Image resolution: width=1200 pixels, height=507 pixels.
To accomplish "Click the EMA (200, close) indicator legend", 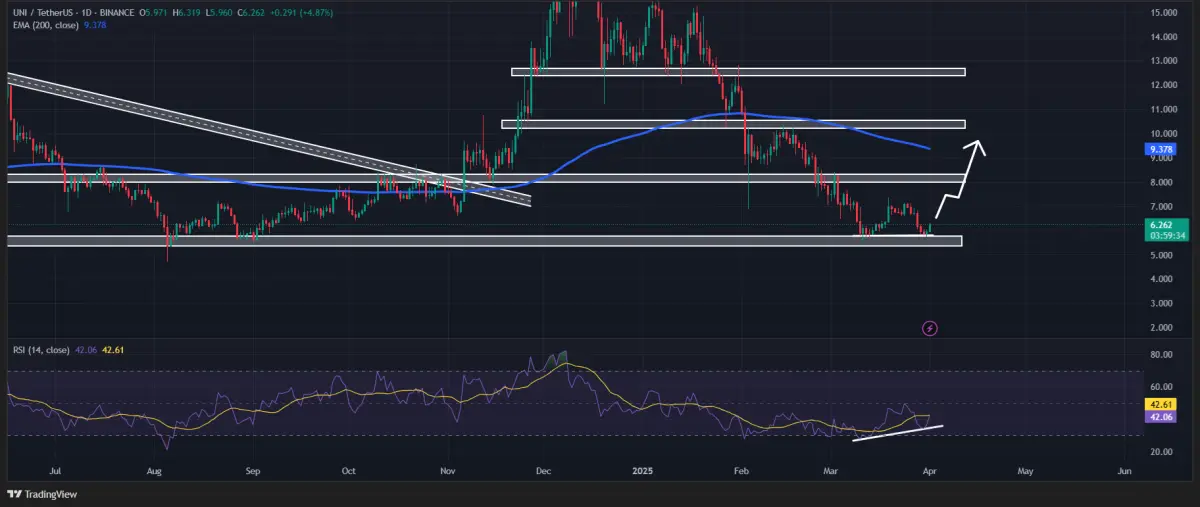I will point(46,26).
